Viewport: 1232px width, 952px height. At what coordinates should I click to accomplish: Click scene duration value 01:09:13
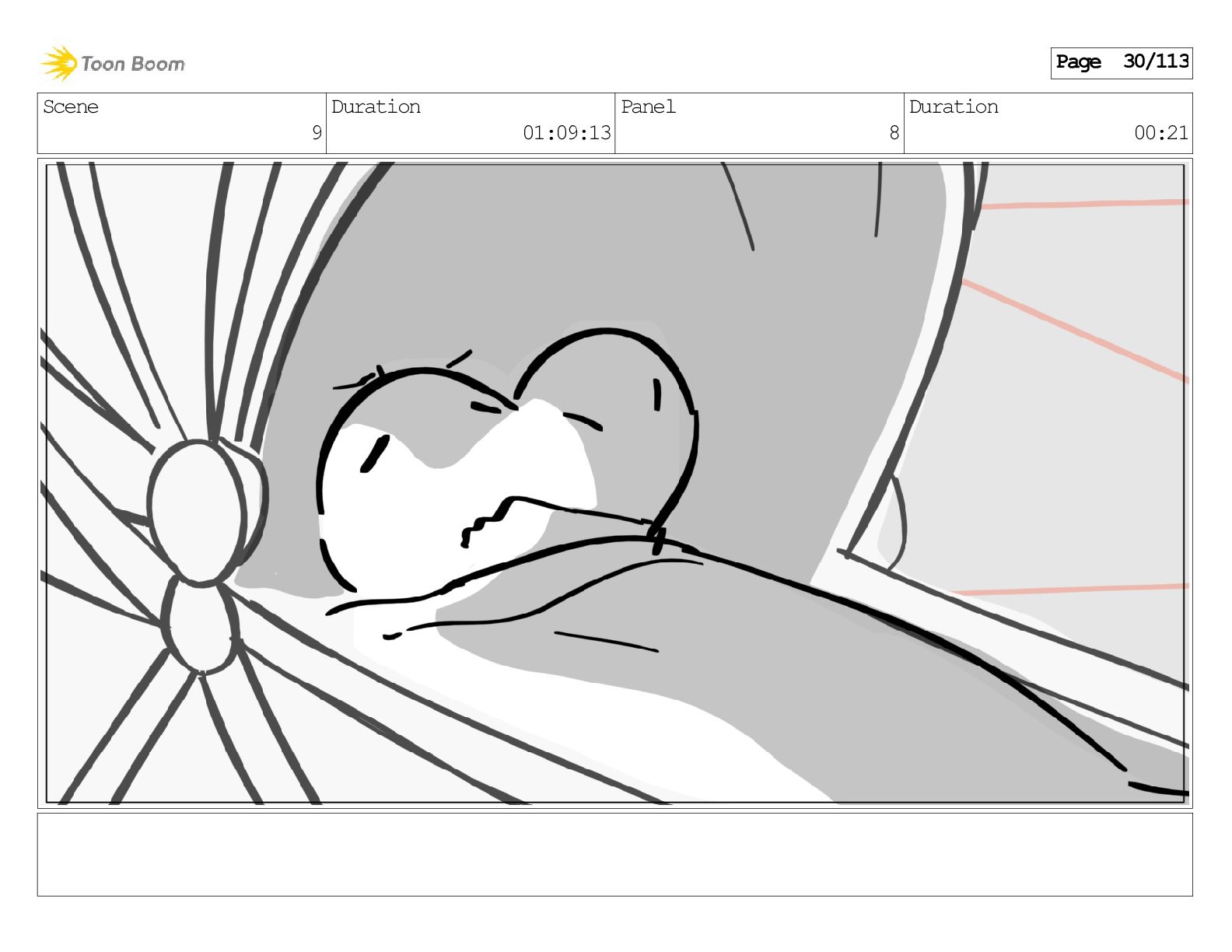click(x=567, y=133)
